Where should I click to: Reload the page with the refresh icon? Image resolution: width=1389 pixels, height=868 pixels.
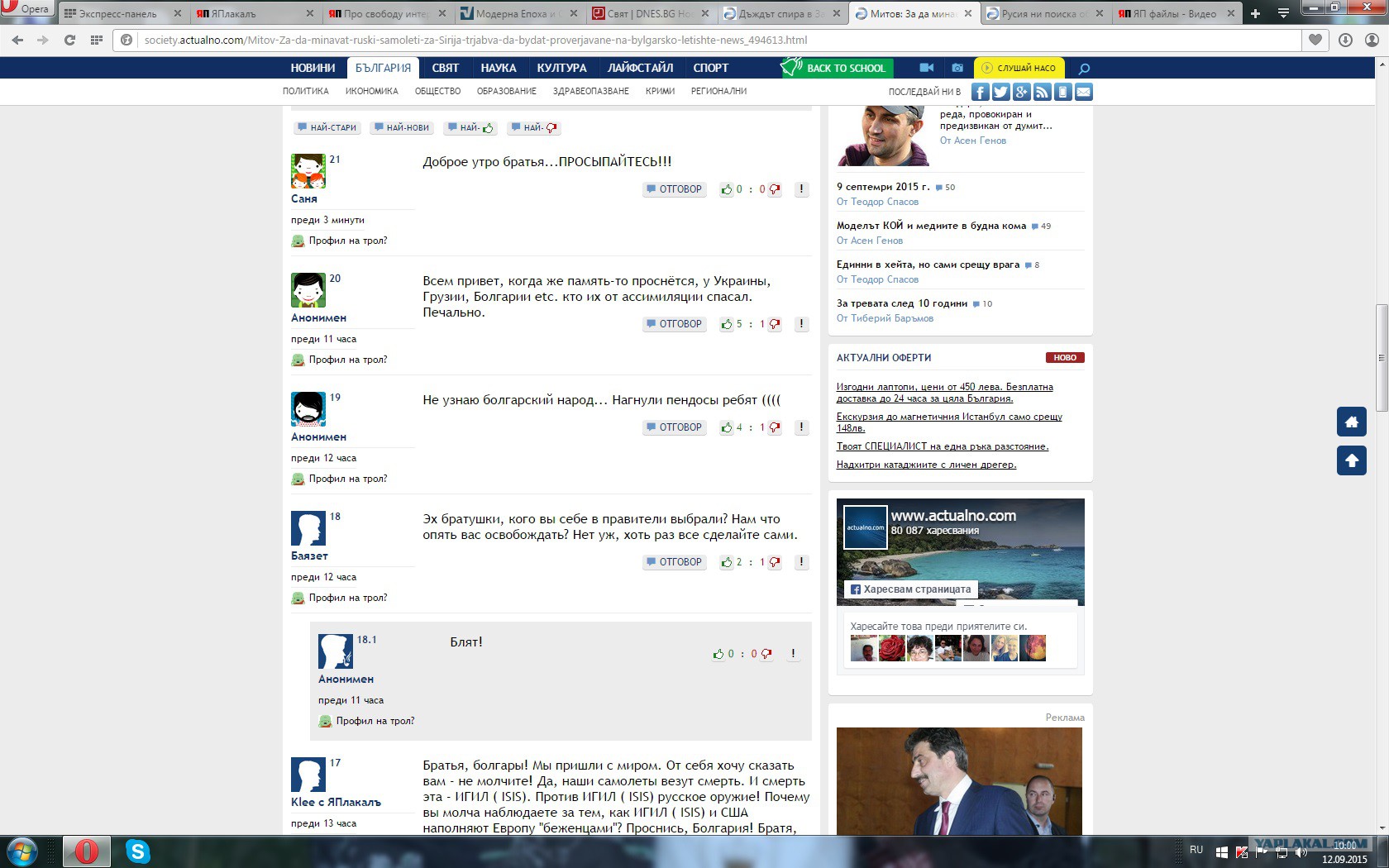coord(69,40)
